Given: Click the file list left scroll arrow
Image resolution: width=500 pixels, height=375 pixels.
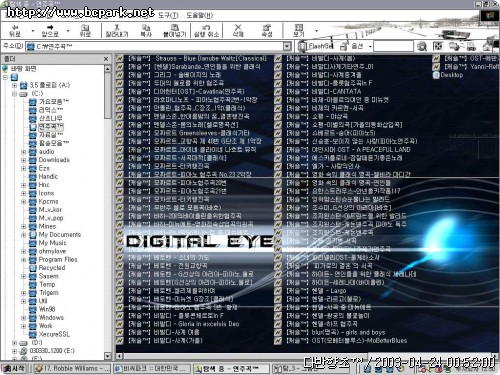Looking at the screenshot, I should 120,357.
